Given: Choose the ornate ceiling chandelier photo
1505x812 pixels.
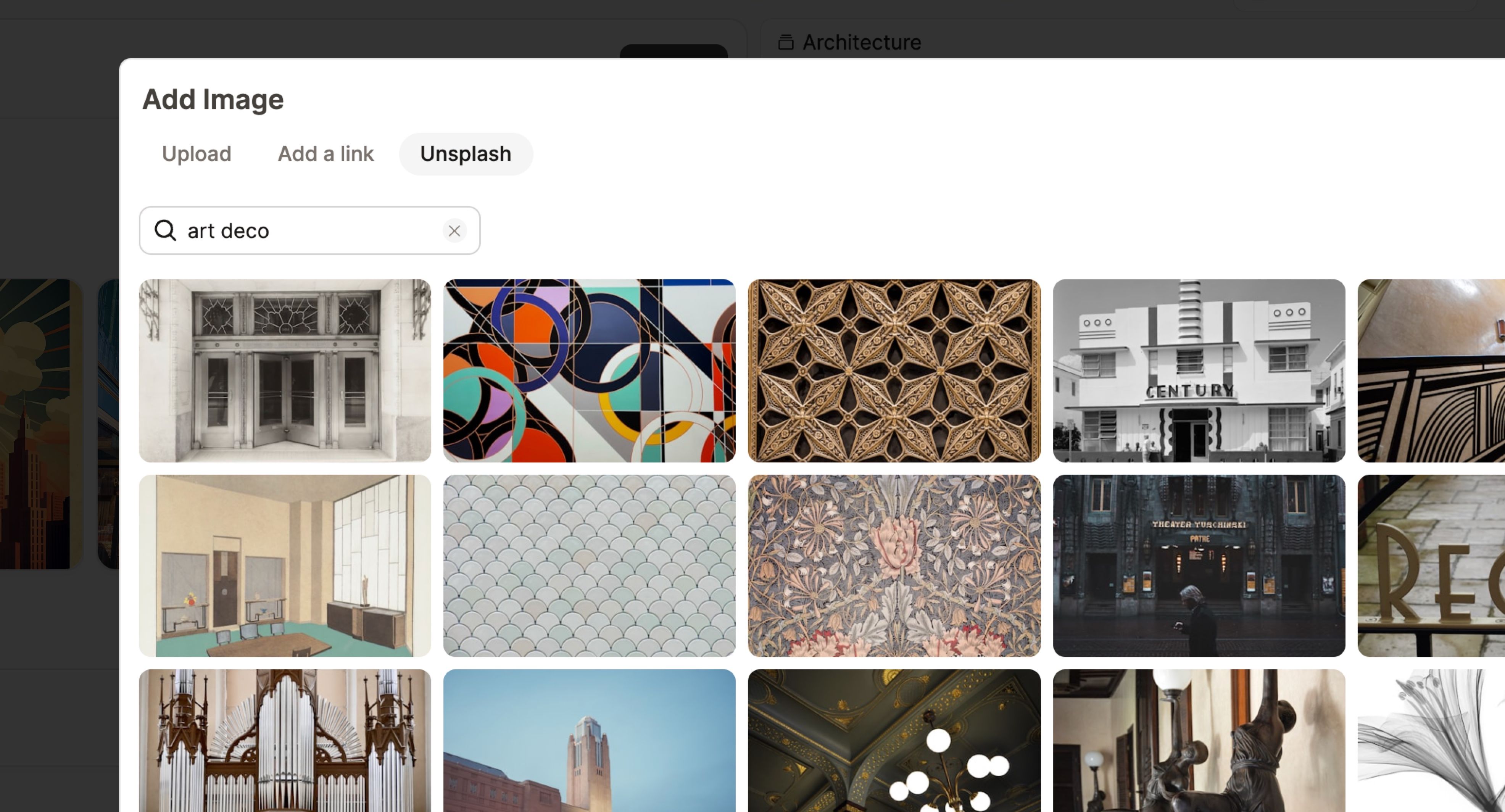Looking at the screenshot, I should pyautogui.click(x=894, y=754).
